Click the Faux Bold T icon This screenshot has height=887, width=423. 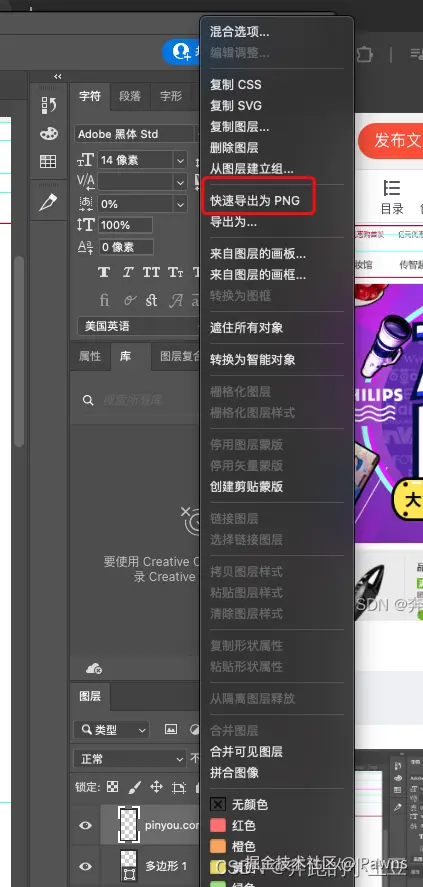[103, 273]
